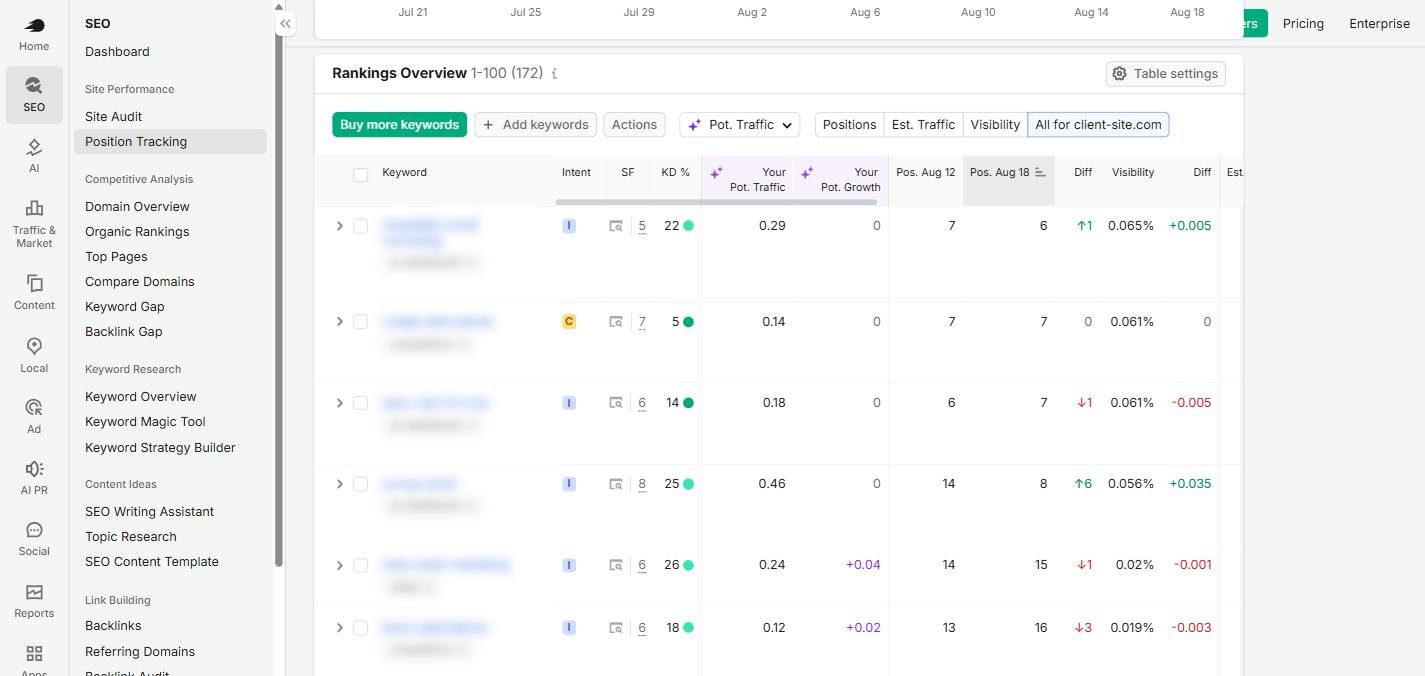Screen dimensions: 1425x676
Task: Open Backlink Gap in sidebar
Action: tap(124, 332)
